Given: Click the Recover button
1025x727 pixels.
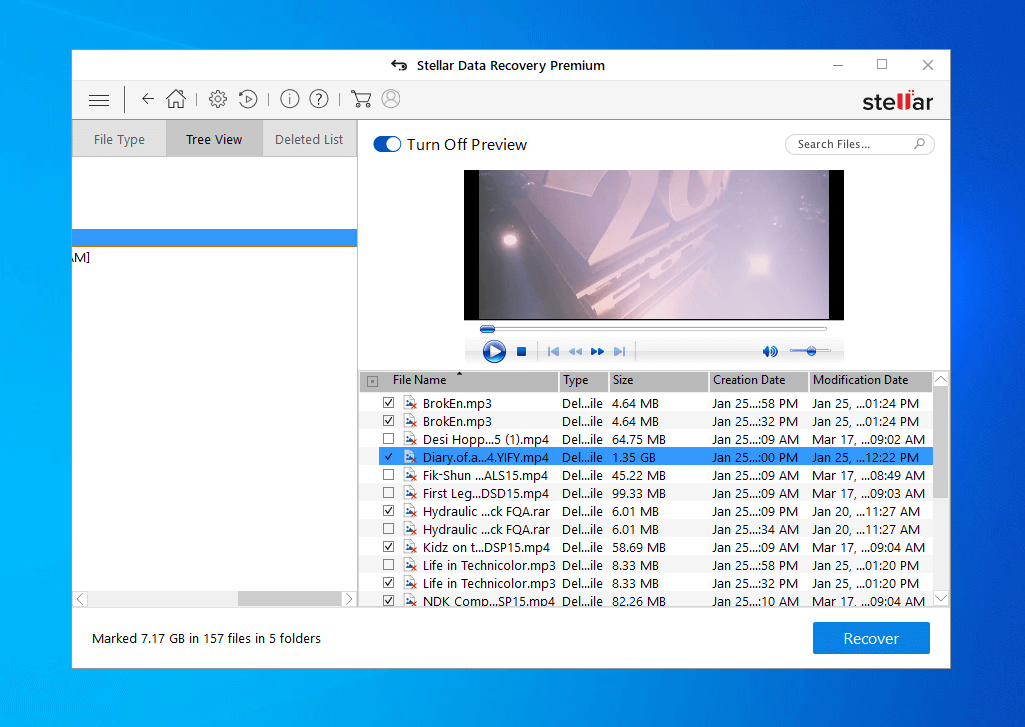Looking at the screenshot, I should click(871, 638).
